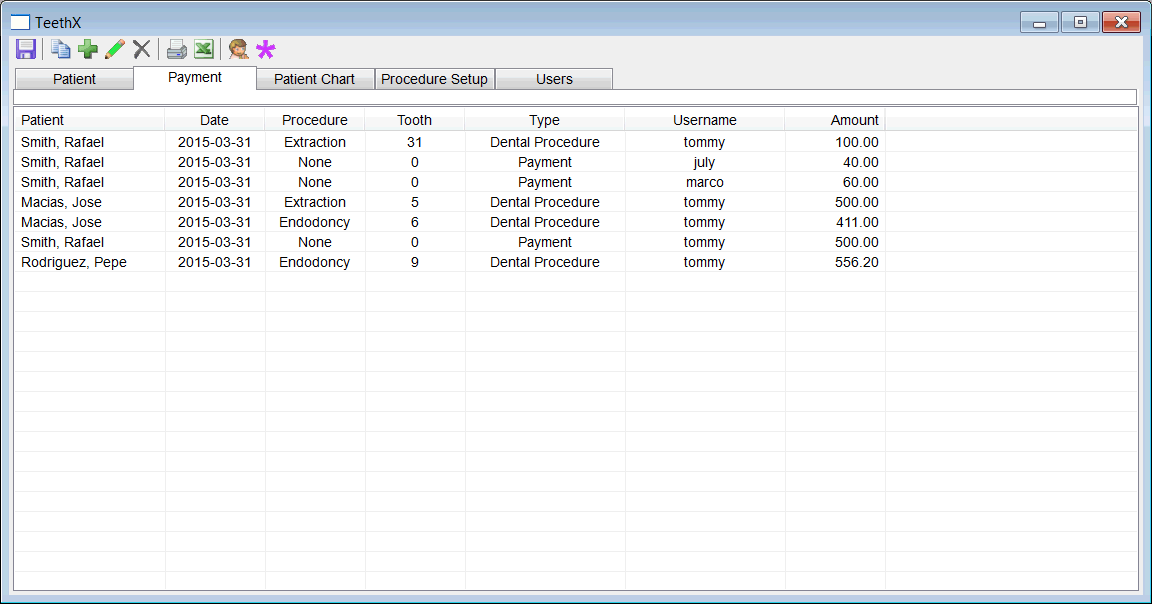Viewport: 1152px width, 604px height.
Task: Click Payment type in the marco row
Action: click(x=544, y=181)
